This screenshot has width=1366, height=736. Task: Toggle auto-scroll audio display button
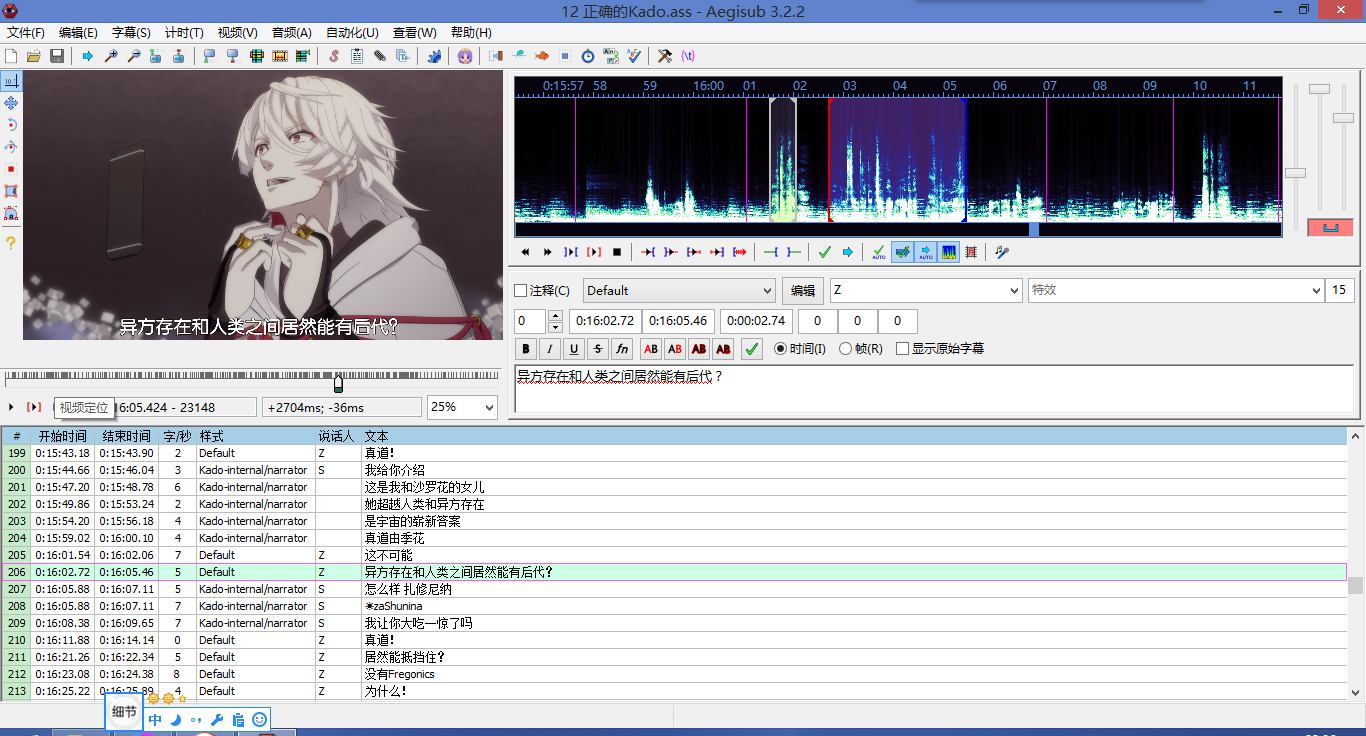click(925, 252)
